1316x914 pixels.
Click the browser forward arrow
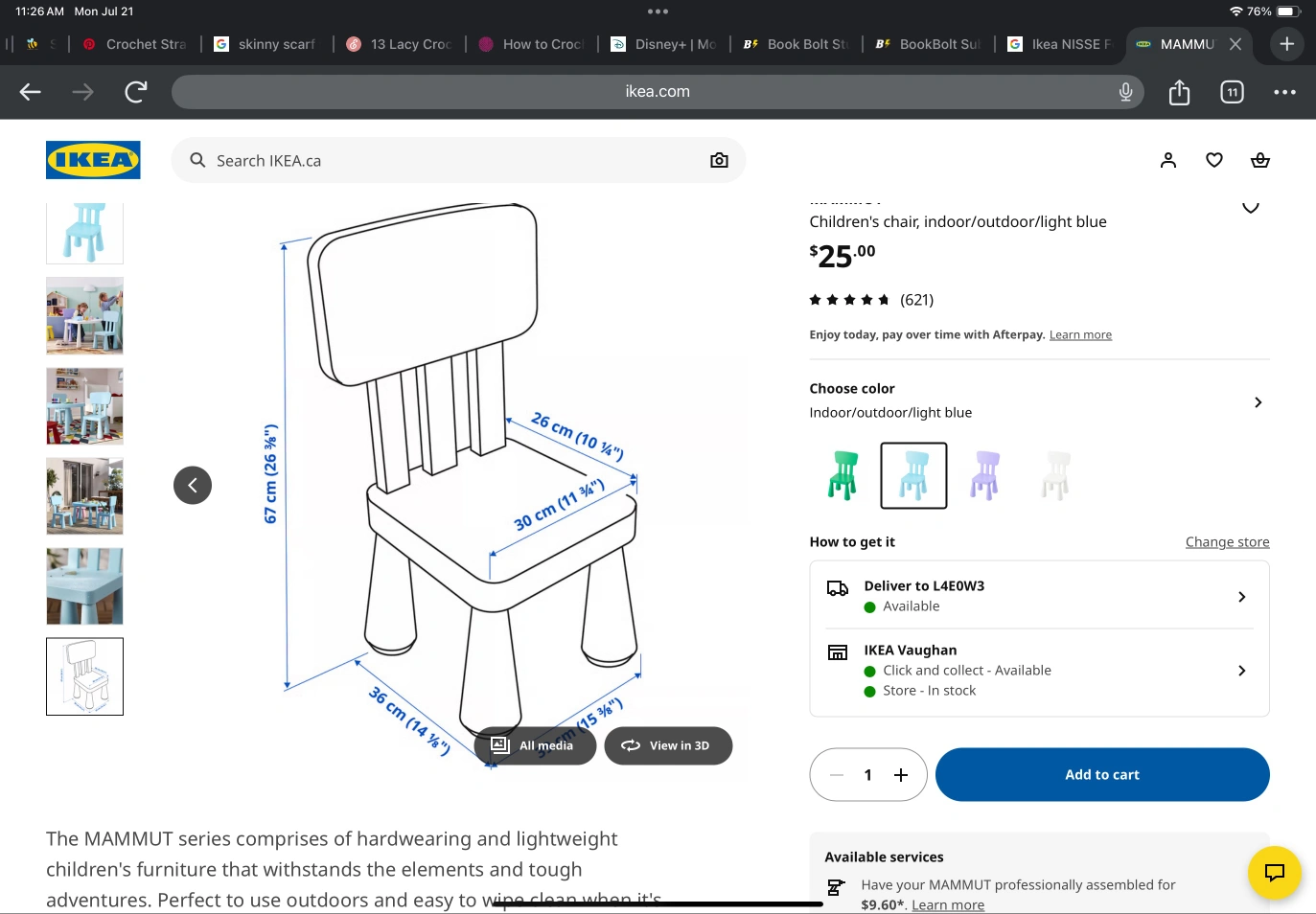[x=83, y=92]
